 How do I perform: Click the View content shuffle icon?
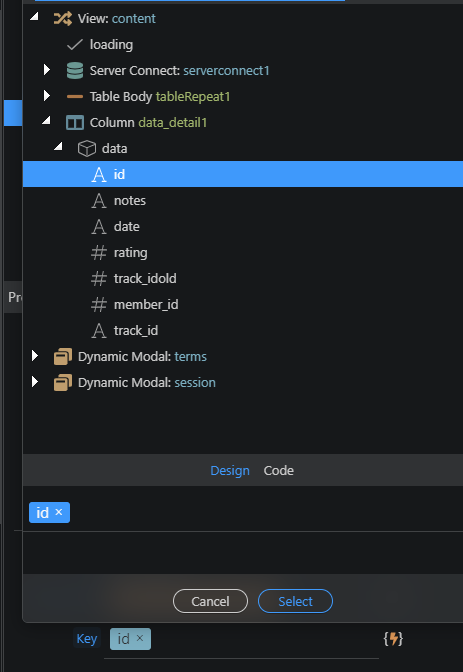pos(63,18)
